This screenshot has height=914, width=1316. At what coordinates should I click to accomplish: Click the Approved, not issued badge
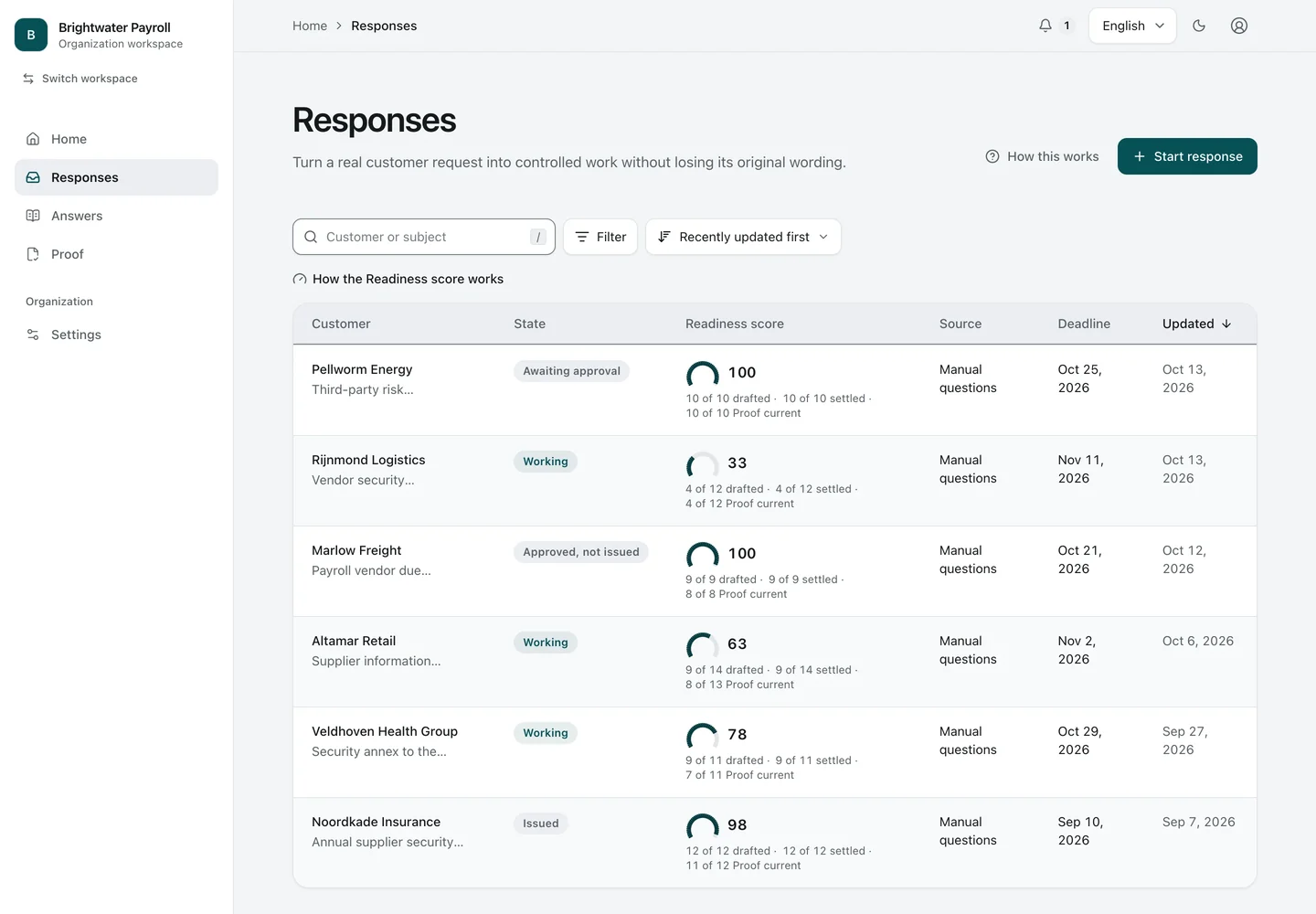coord(581,552)
